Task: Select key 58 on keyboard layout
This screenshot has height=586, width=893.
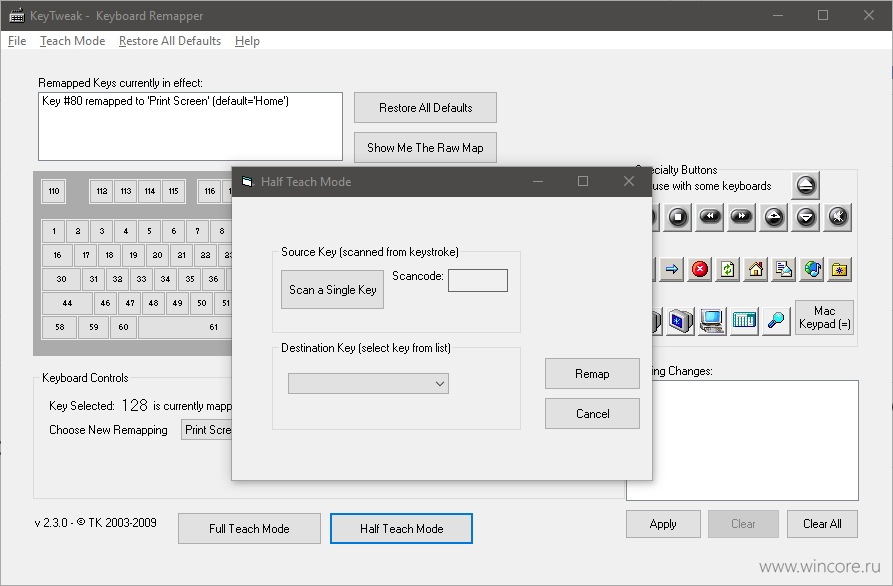Action: pyautogui.click(x=59, y=327)
